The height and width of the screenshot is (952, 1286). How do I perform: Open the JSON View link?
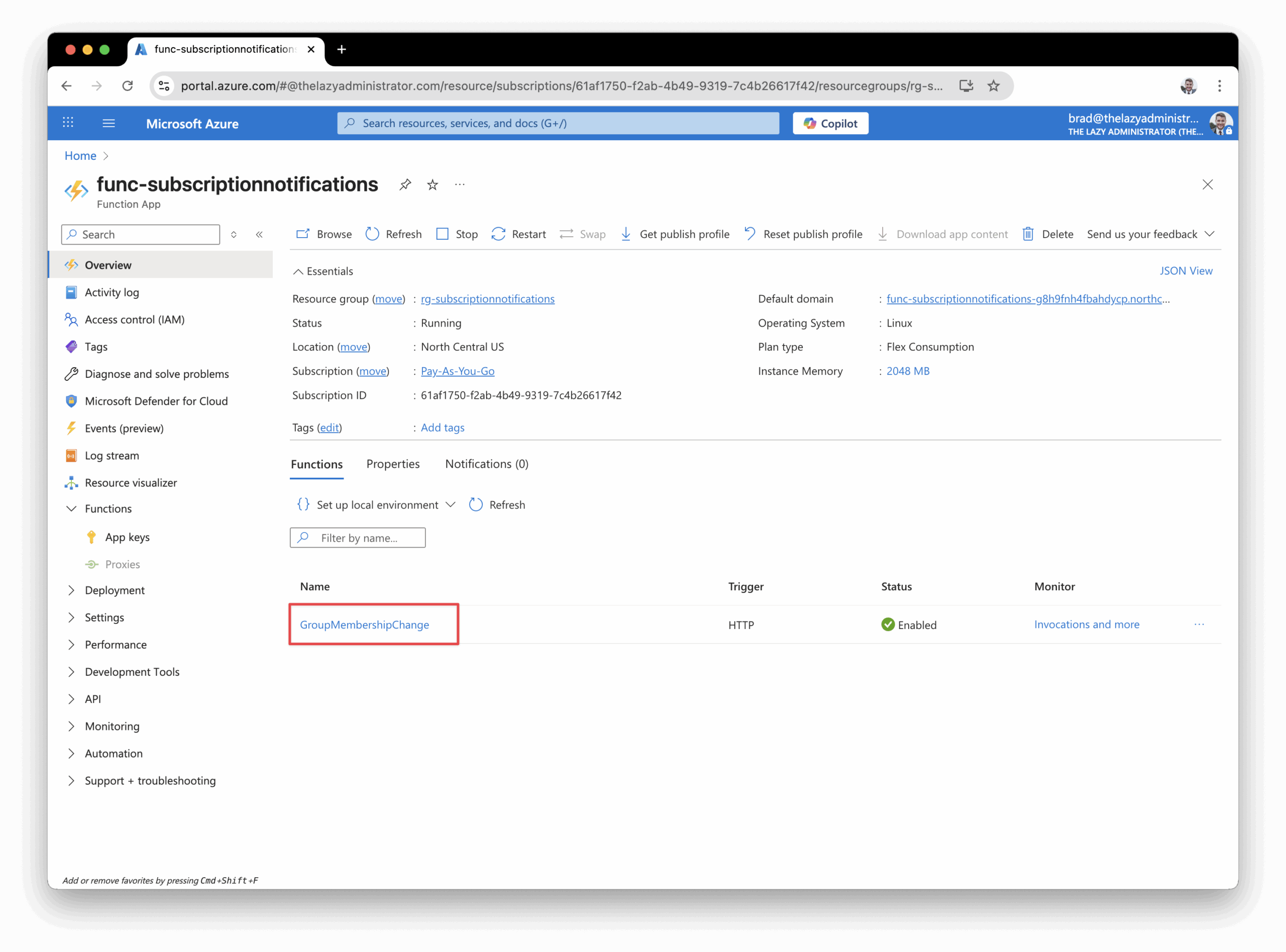tap(1186, 271)
